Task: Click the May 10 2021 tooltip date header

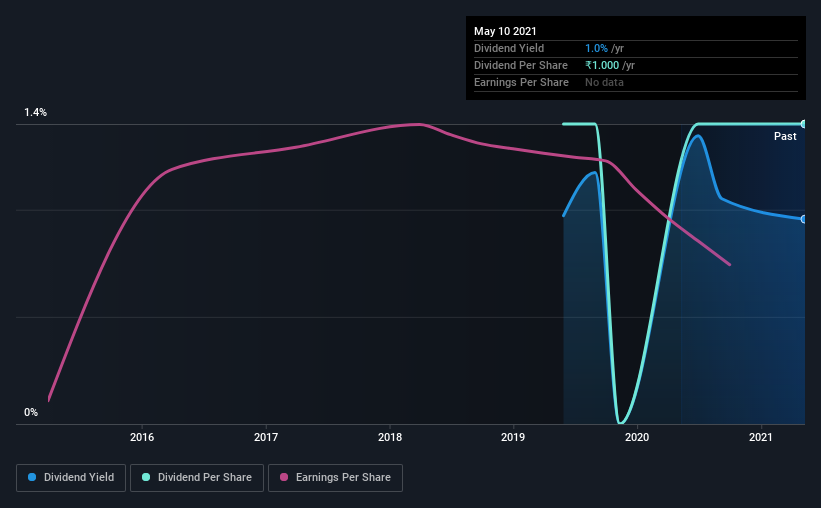Action: (505, 32)
